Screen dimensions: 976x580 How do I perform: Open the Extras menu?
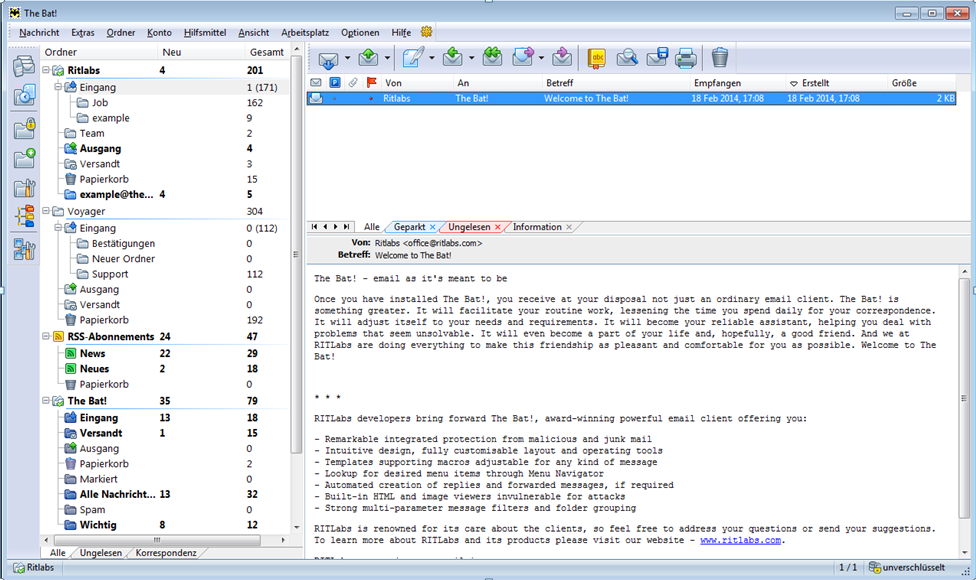[83, 32]
